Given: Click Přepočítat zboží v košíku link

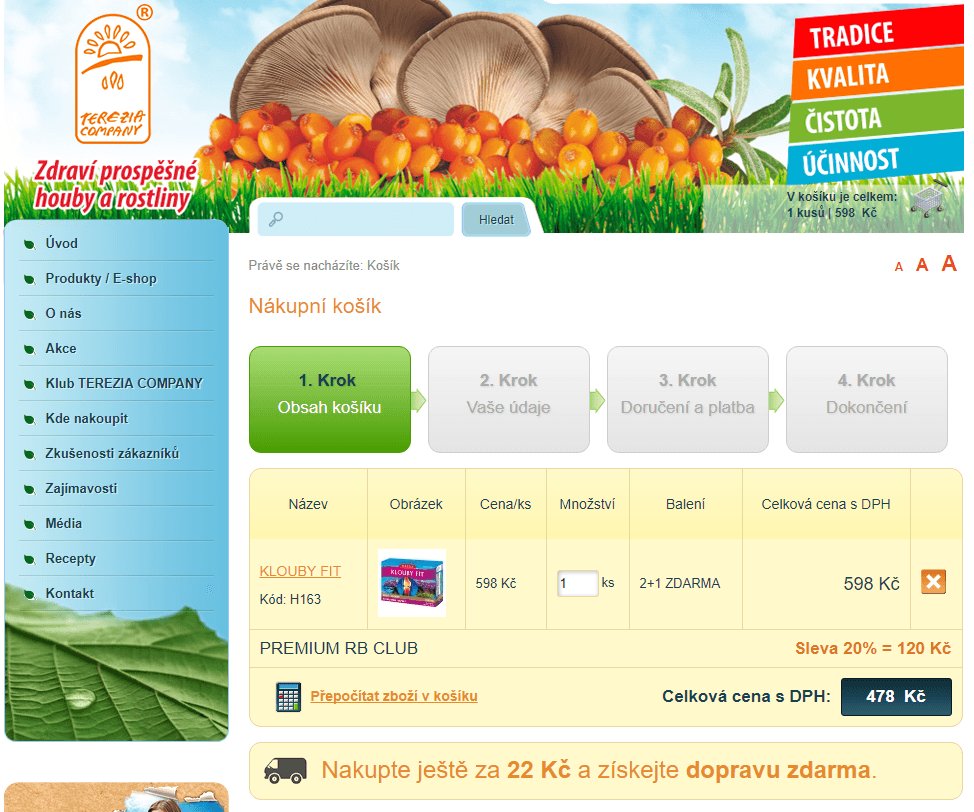Looking at the screenshot, I should (x=394, y=696).
